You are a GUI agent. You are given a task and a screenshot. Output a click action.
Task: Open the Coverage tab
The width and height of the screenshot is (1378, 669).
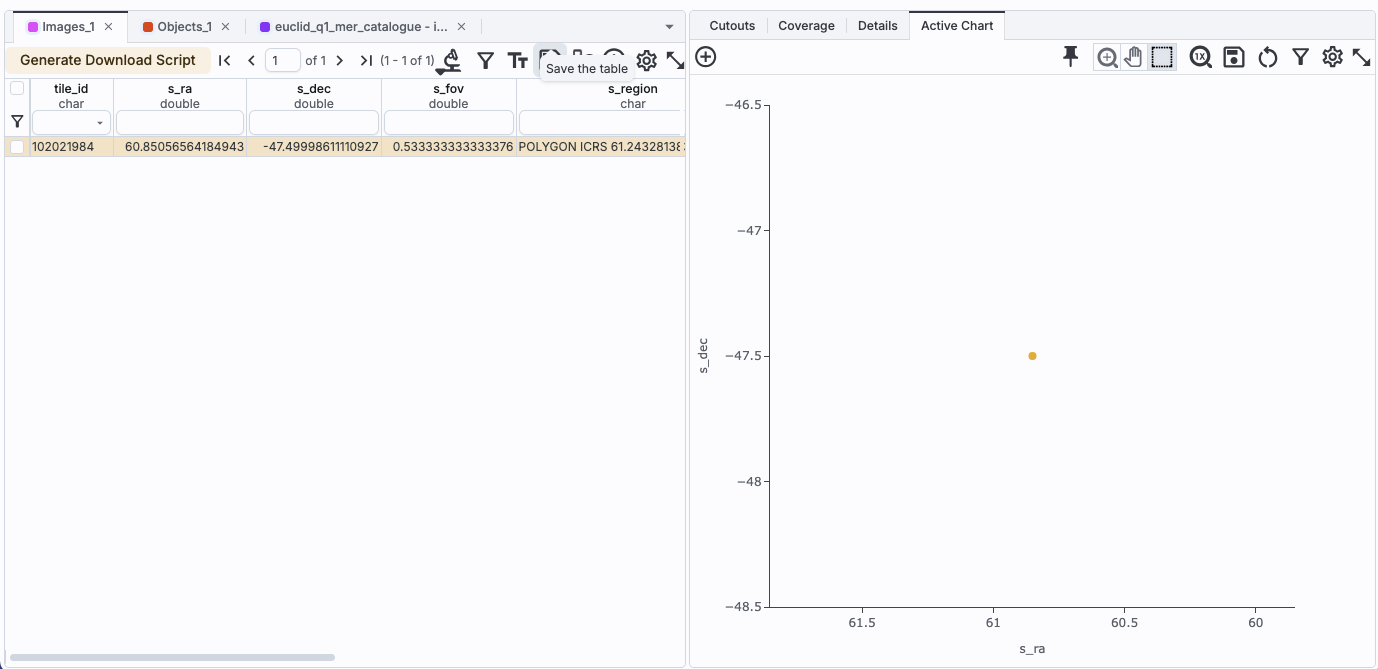point(806,26)
